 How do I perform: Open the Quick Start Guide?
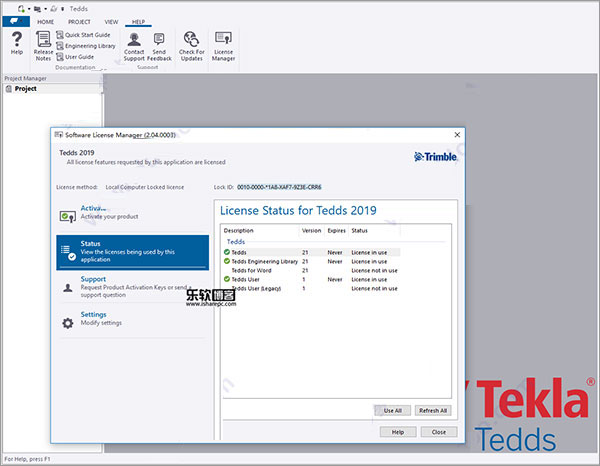[x=83, y=35]
